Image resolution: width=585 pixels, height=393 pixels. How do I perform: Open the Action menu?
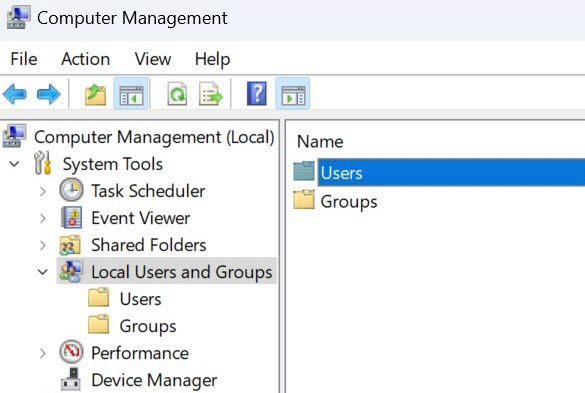(85, 59)
